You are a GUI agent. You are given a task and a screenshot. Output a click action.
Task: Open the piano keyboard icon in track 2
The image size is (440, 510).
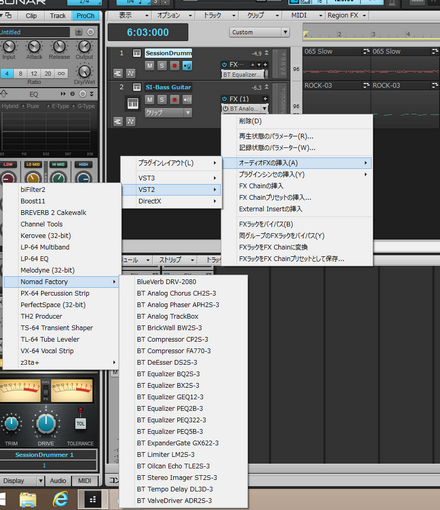(x=133, y=104)
